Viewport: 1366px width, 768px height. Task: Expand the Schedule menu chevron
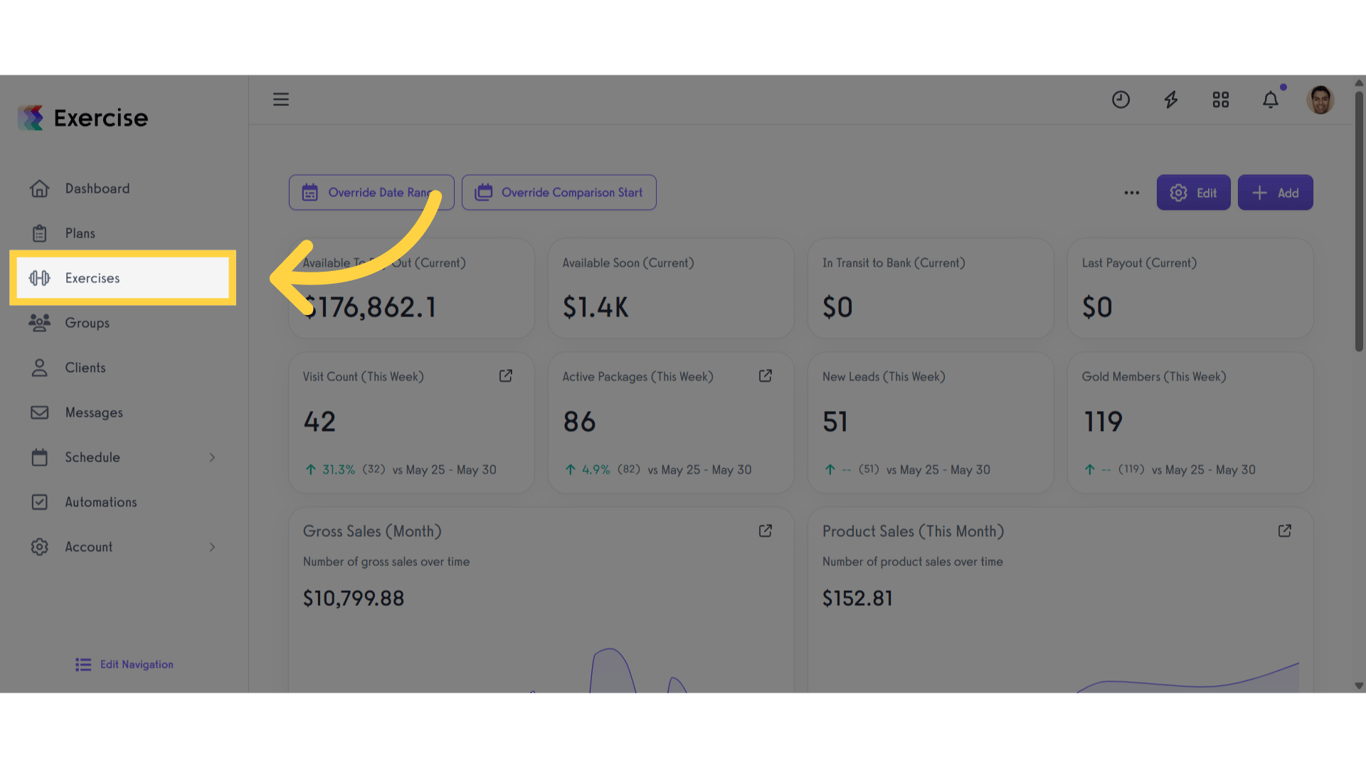click(x=212, y=457)
